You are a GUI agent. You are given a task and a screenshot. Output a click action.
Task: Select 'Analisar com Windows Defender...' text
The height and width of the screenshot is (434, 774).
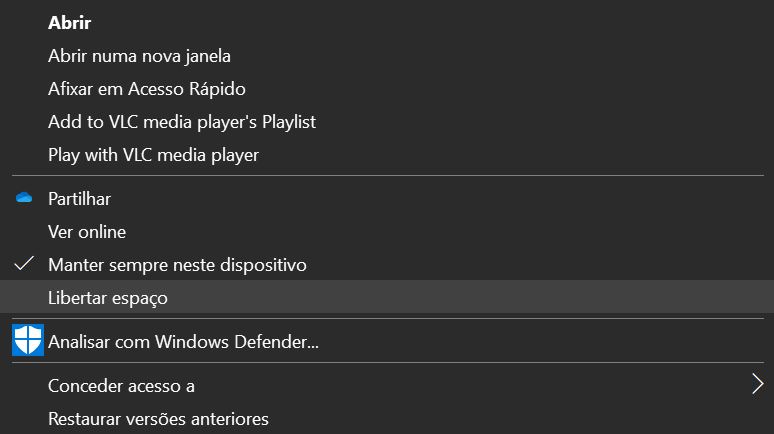click(183, 342)
